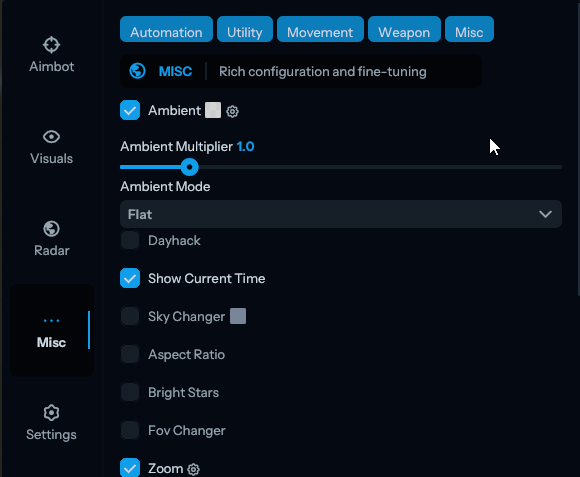The image size is (580, 477).
Task: Click the globe icon beside MISC header
Action: click(138, 71)
